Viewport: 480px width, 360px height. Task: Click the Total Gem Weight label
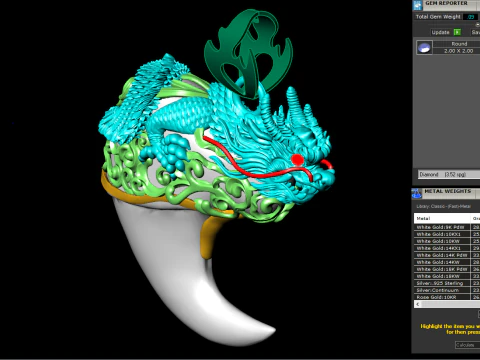point(438,17)
